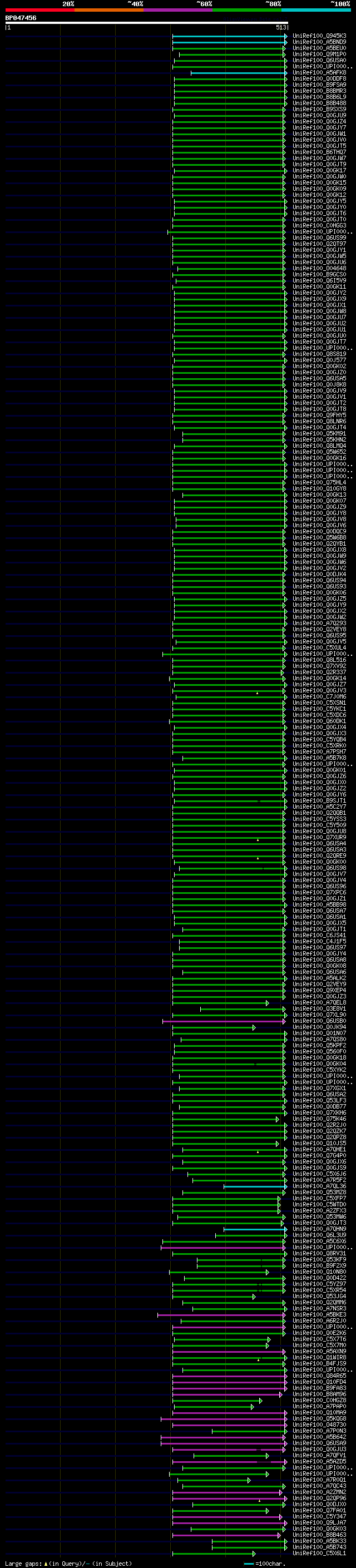The image size is (356, 1568).
Task: Open hit UniRef100_A5BEU0
Action: pyautogui.click(x=319, y=48)
